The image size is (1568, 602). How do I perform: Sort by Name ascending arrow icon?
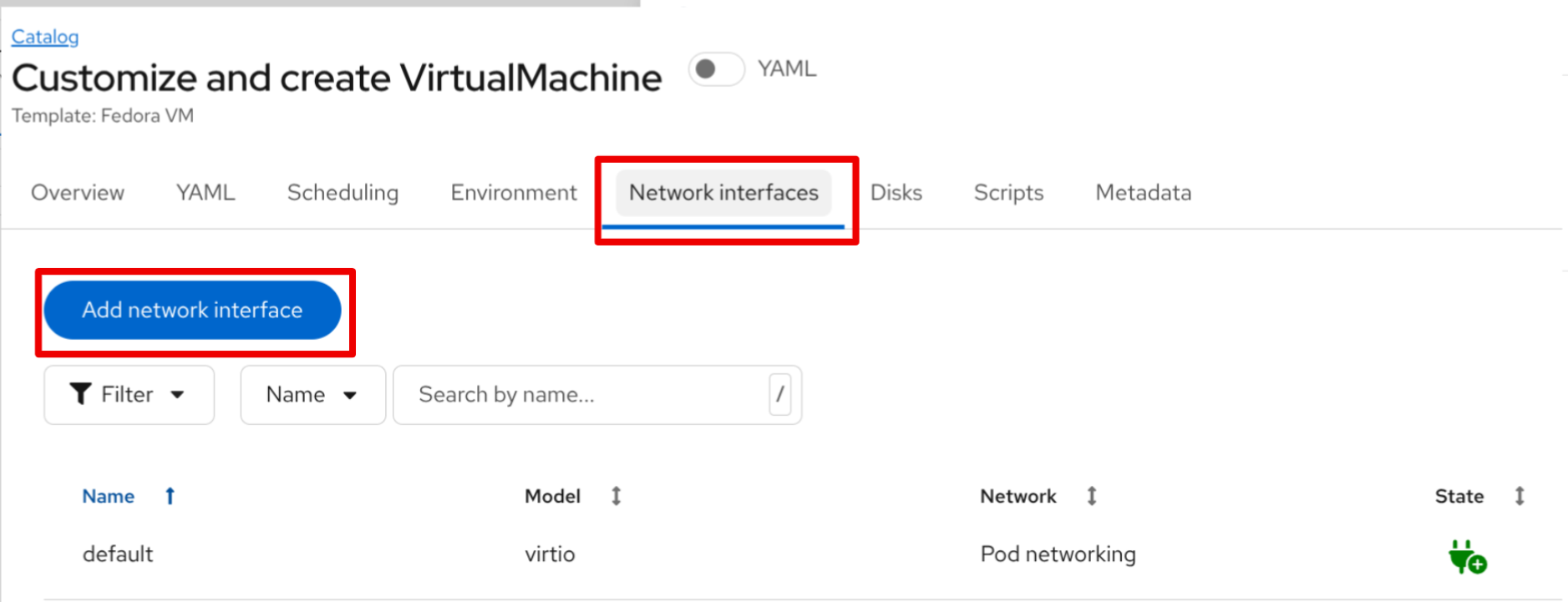click(x=170, y=496)
